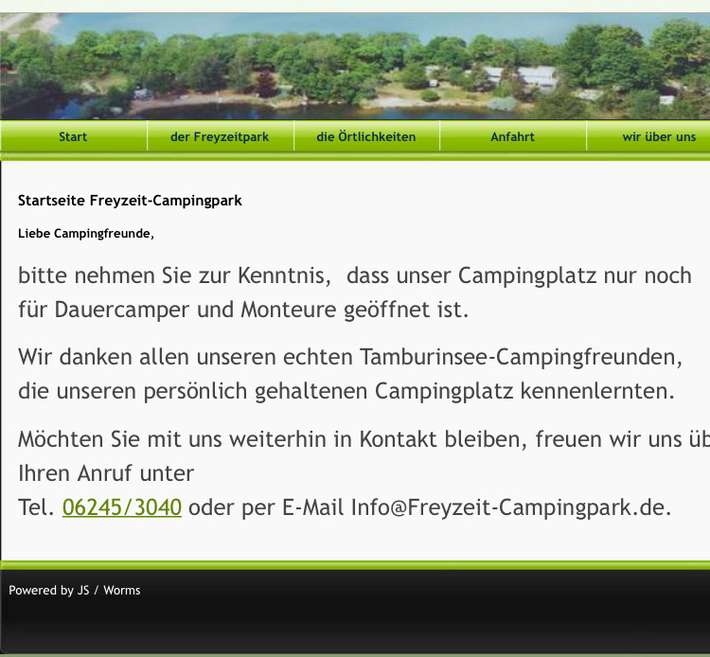Go to the der Freyzeitpark page
The image size is (710, 657).
point(219,137)
